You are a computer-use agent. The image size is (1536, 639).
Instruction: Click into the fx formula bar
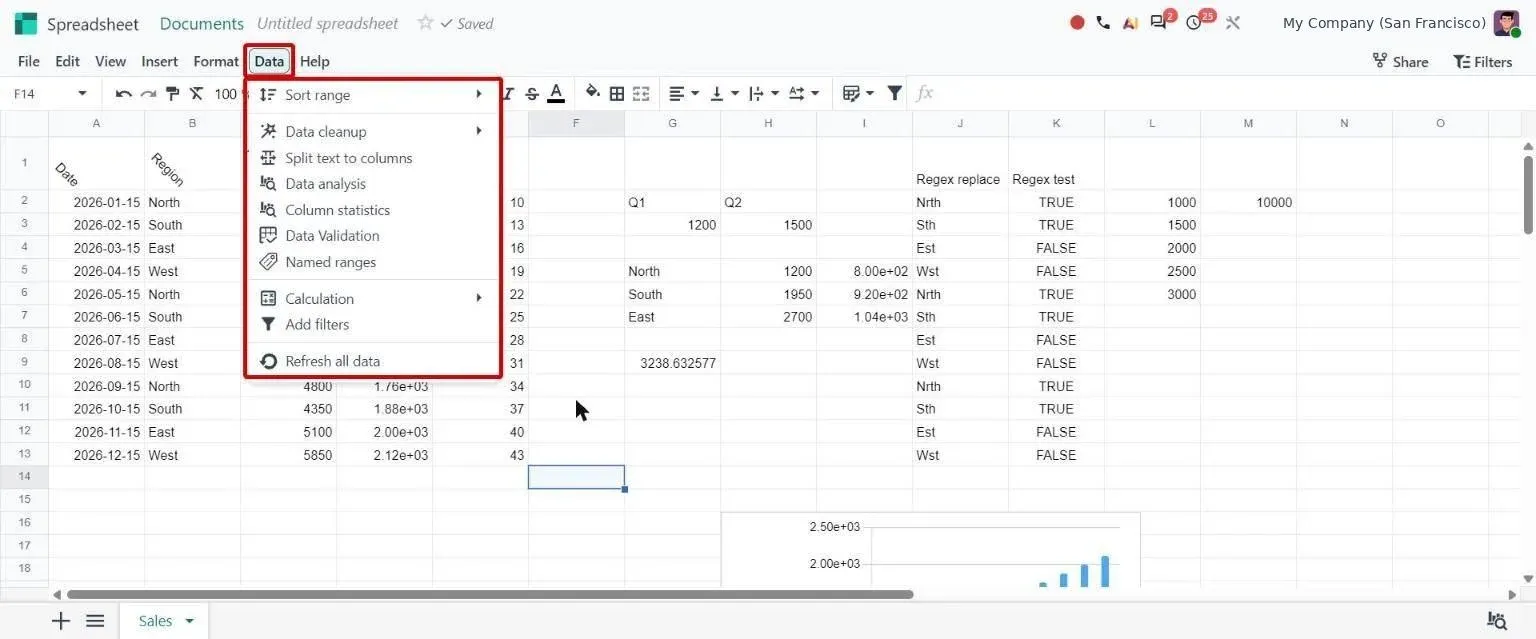(x=1220, y=94)
